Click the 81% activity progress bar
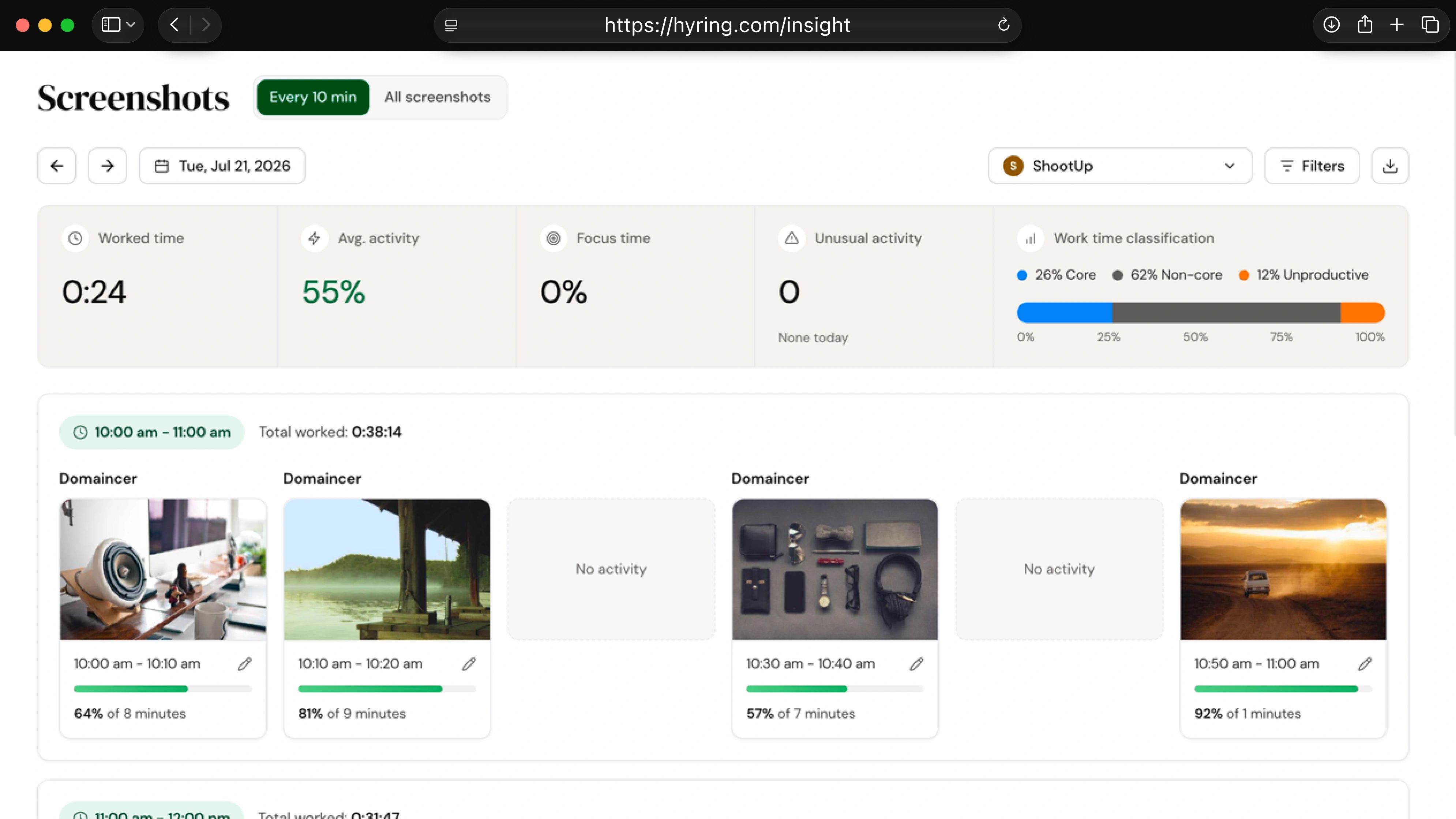 (x=387, y=689)
